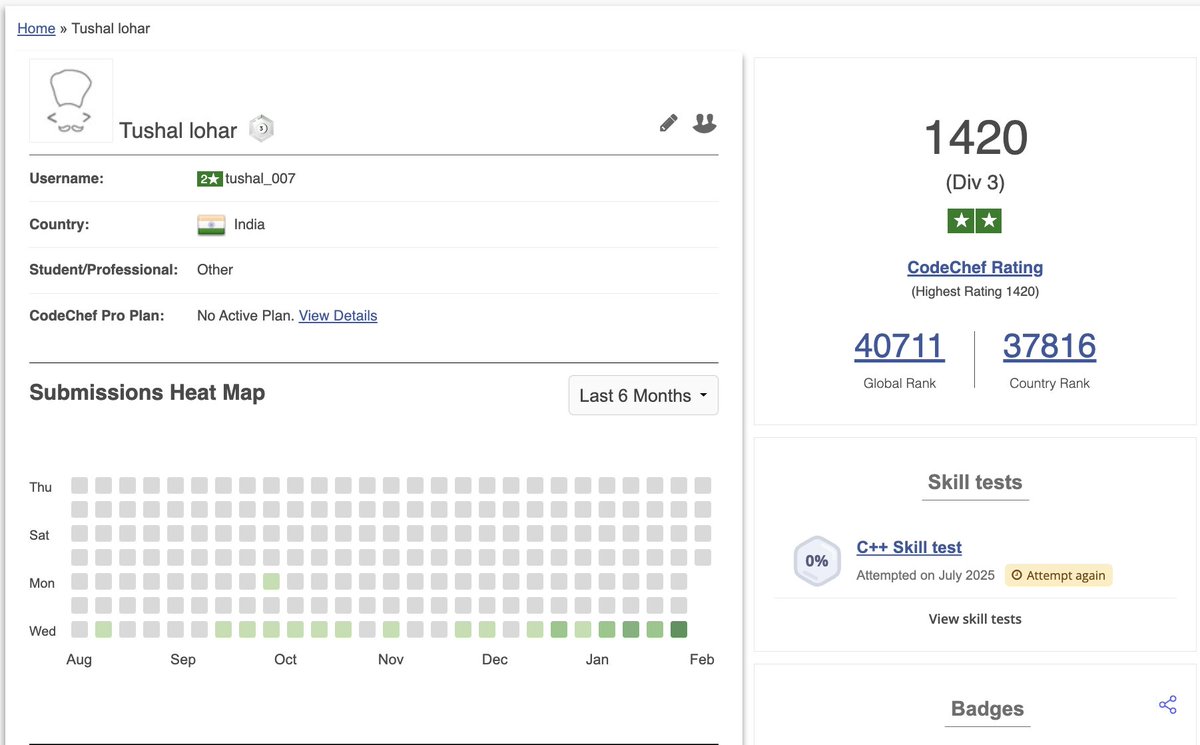Screen dimensions: 1200x745
Task: Open the C++ Skill test link
Action: [909, 547]
